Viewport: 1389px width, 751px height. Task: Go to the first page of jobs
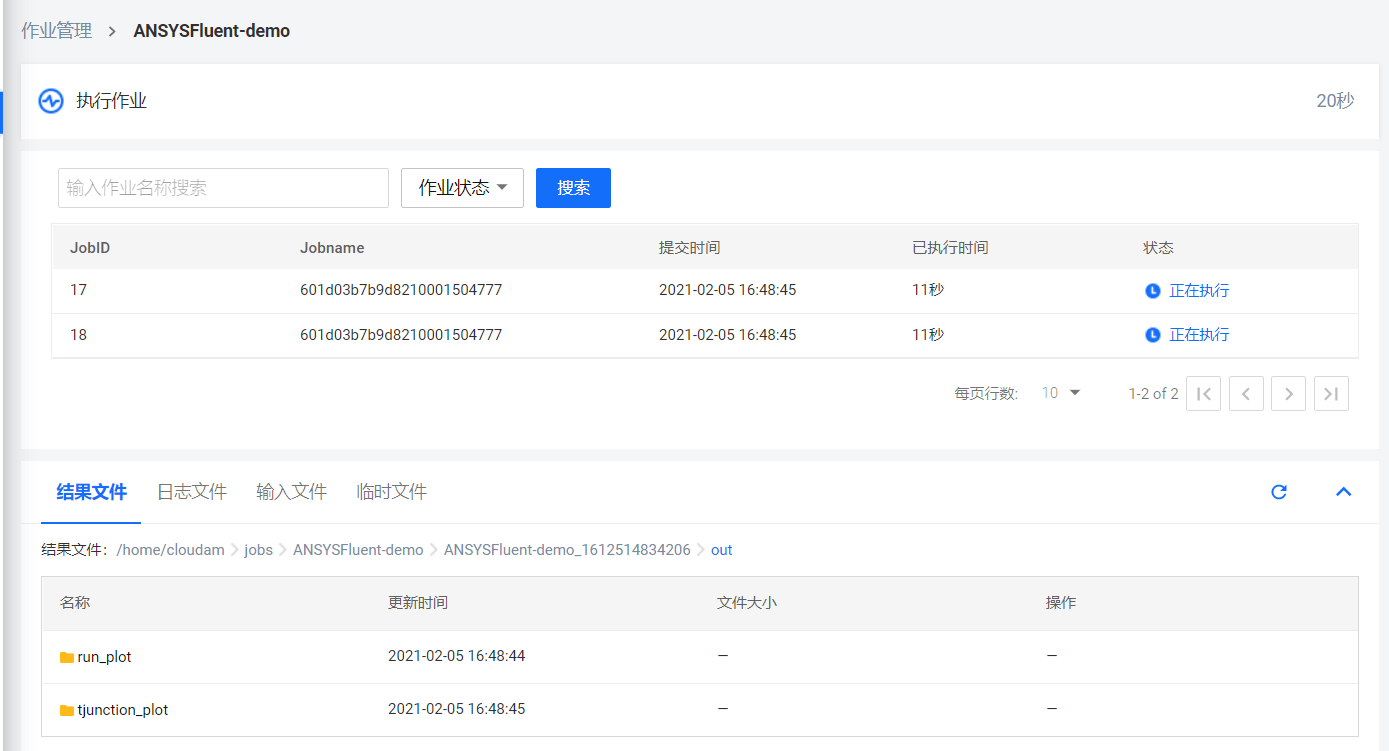coord(1203,394)
